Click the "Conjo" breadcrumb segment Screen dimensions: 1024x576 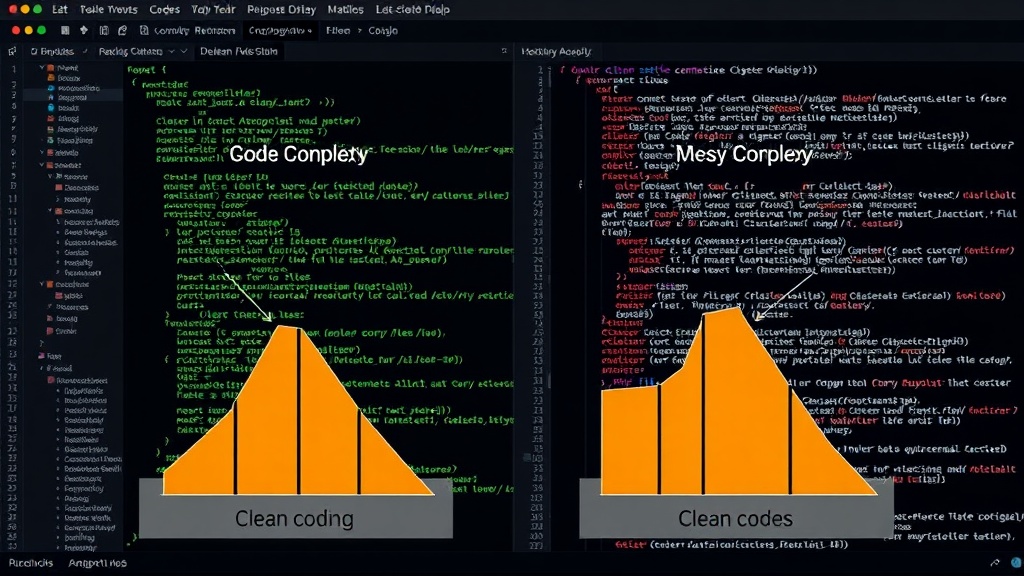point(383,31)
